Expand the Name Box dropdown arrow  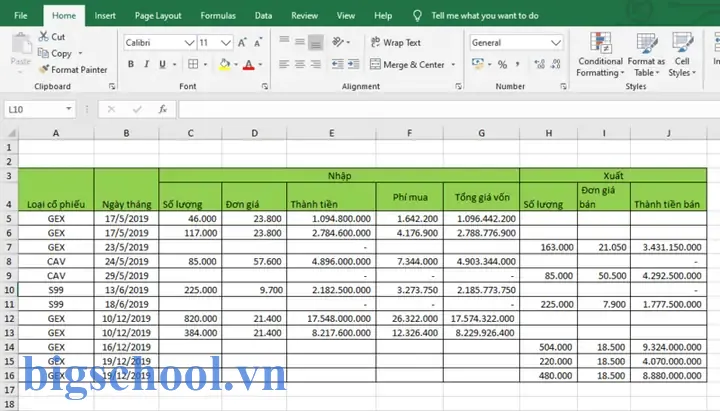68,109
